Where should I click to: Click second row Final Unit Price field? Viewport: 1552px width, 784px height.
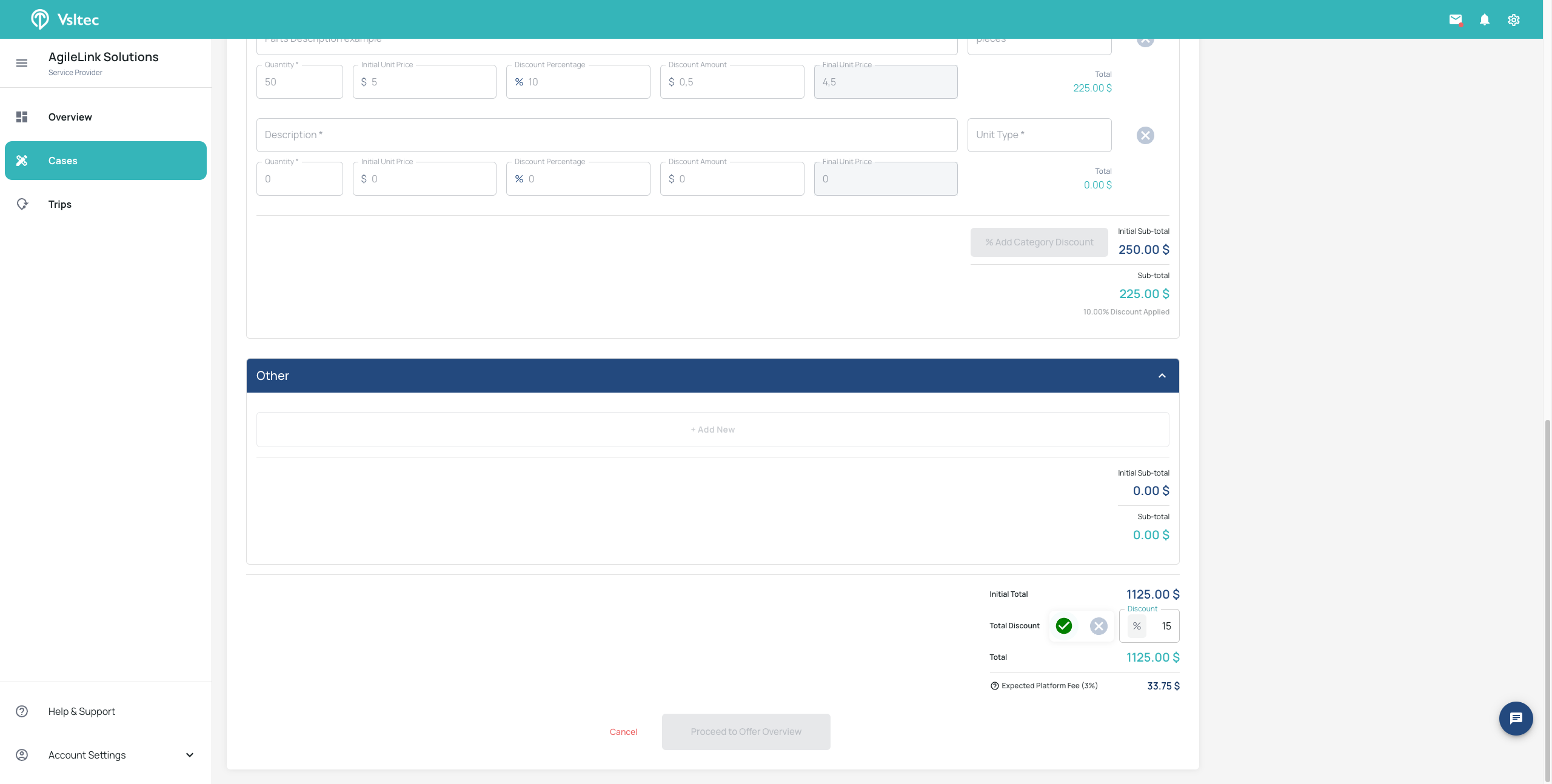coord(886,179)
